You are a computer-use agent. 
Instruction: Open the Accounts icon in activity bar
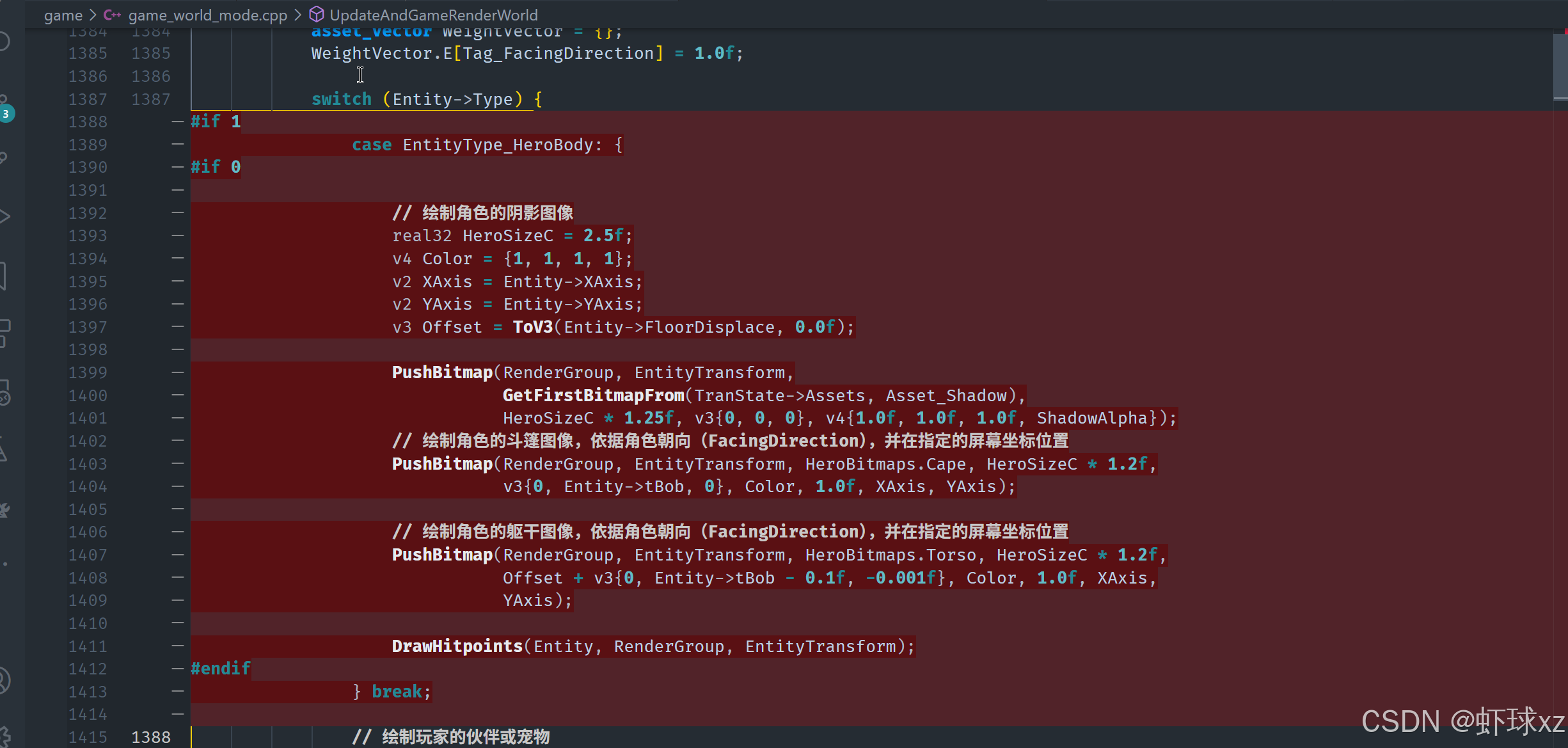(x=4, y=680)
